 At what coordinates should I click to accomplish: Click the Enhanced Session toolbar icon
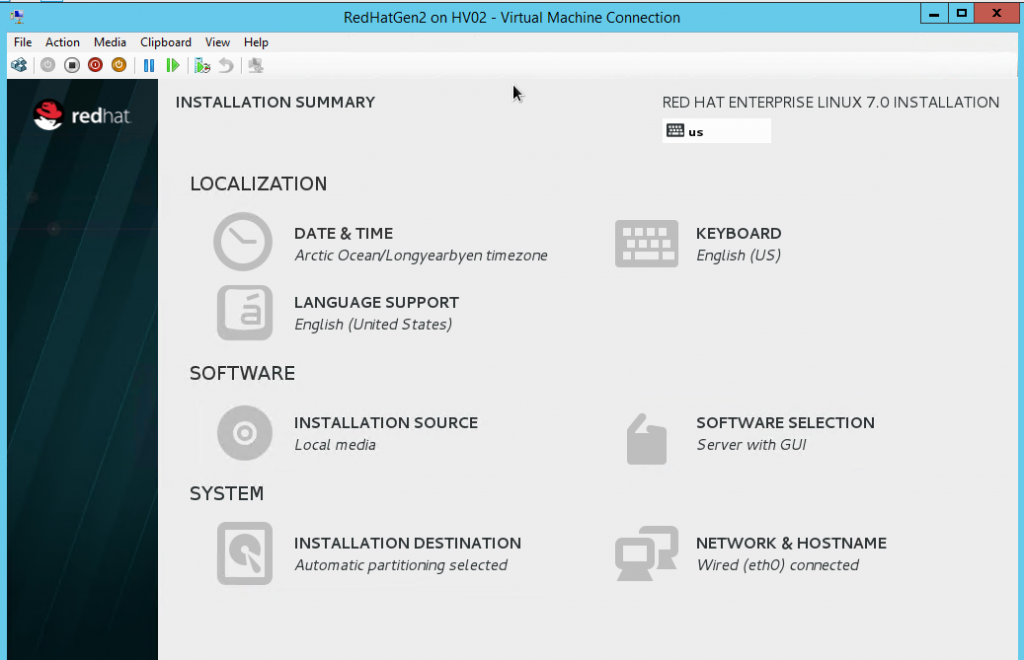(x=256, y=65)
